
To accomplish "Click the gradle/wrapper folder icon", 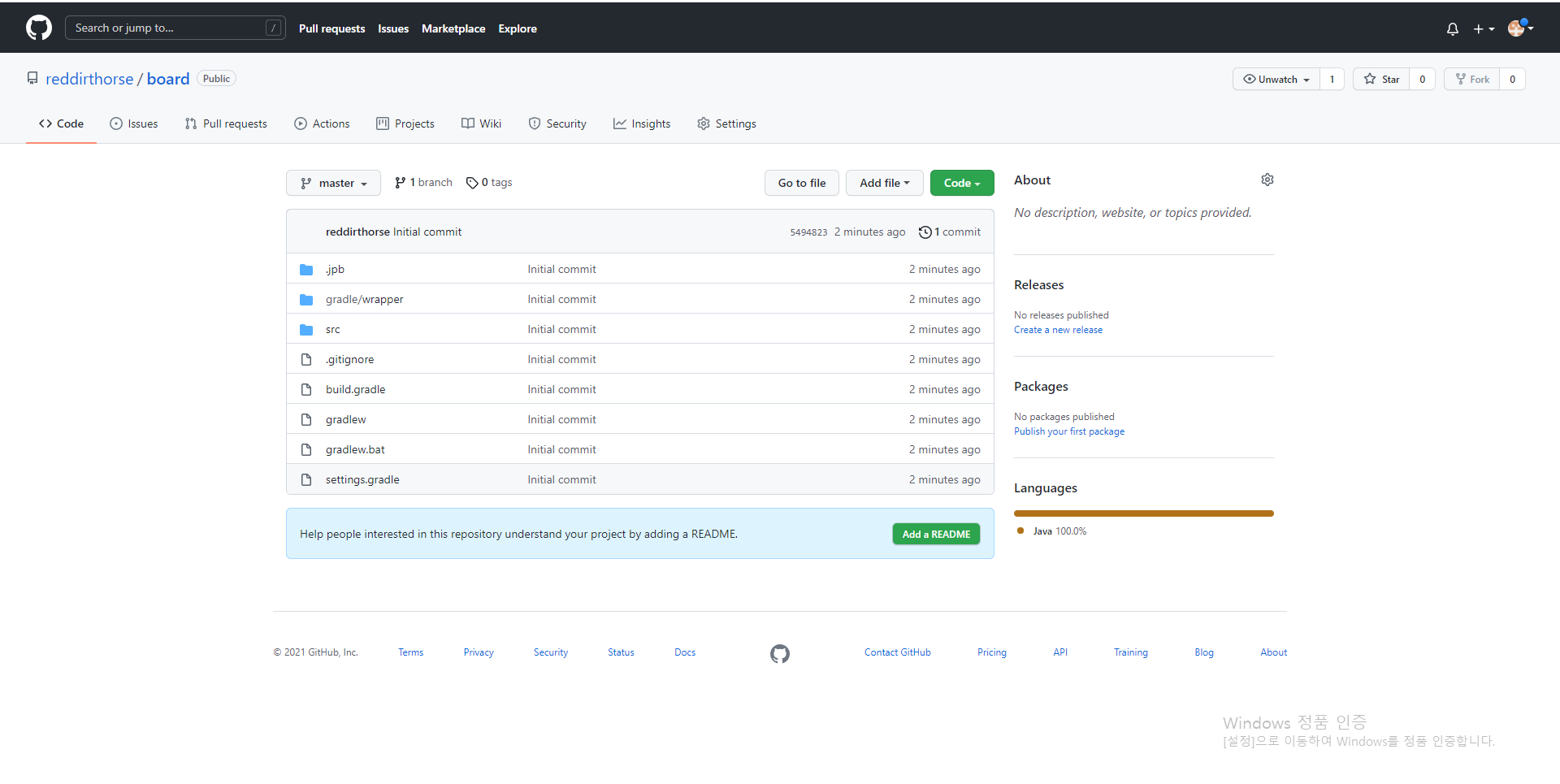I will (306, 300).
